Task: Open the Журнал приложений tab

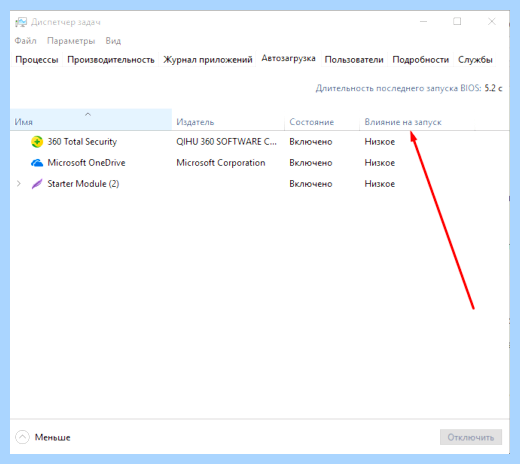Action: point(208,60)
